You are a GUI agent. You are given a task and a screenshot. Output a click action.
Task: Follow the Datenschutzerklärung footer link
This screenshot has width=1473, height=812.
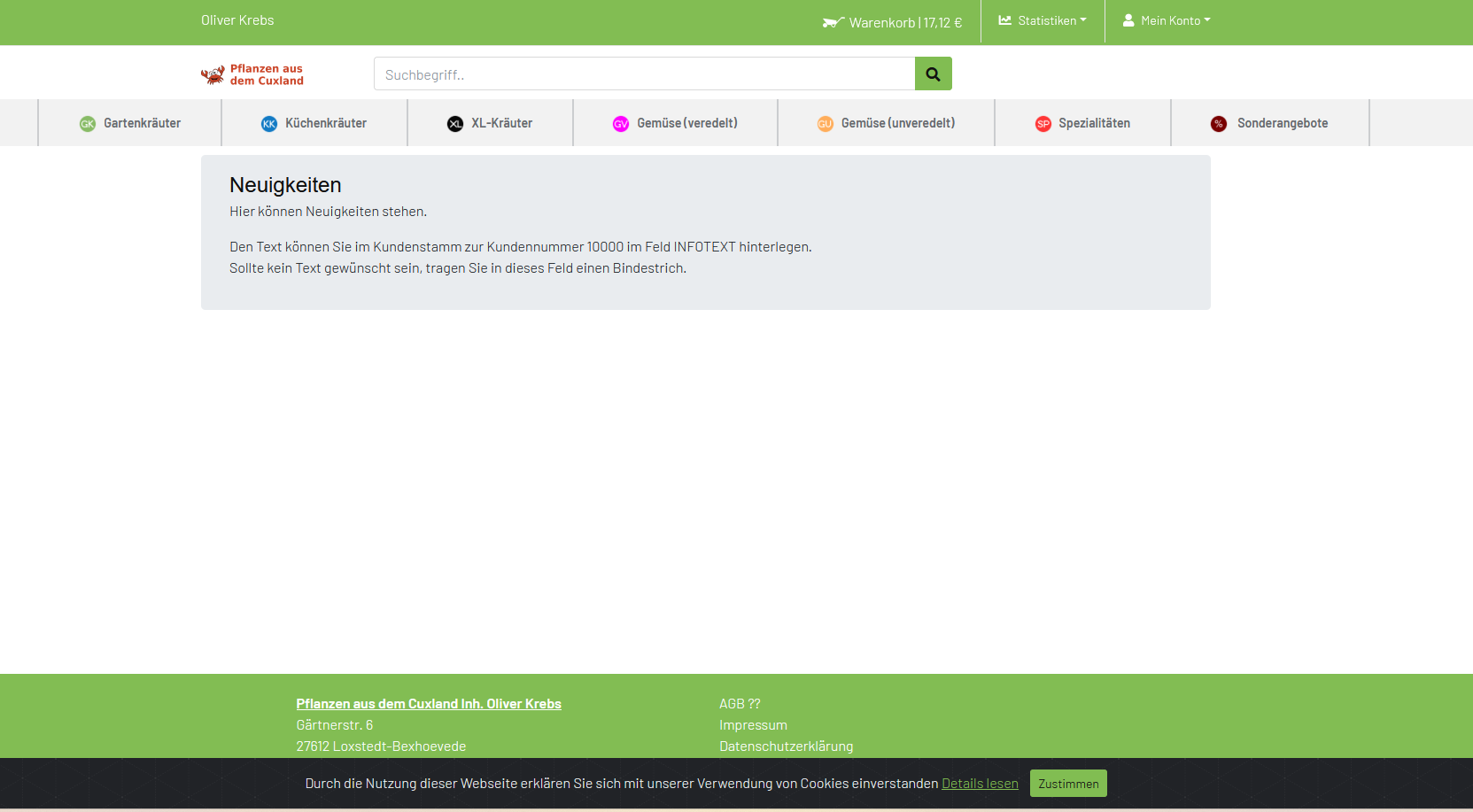click(x=786, y=746)
